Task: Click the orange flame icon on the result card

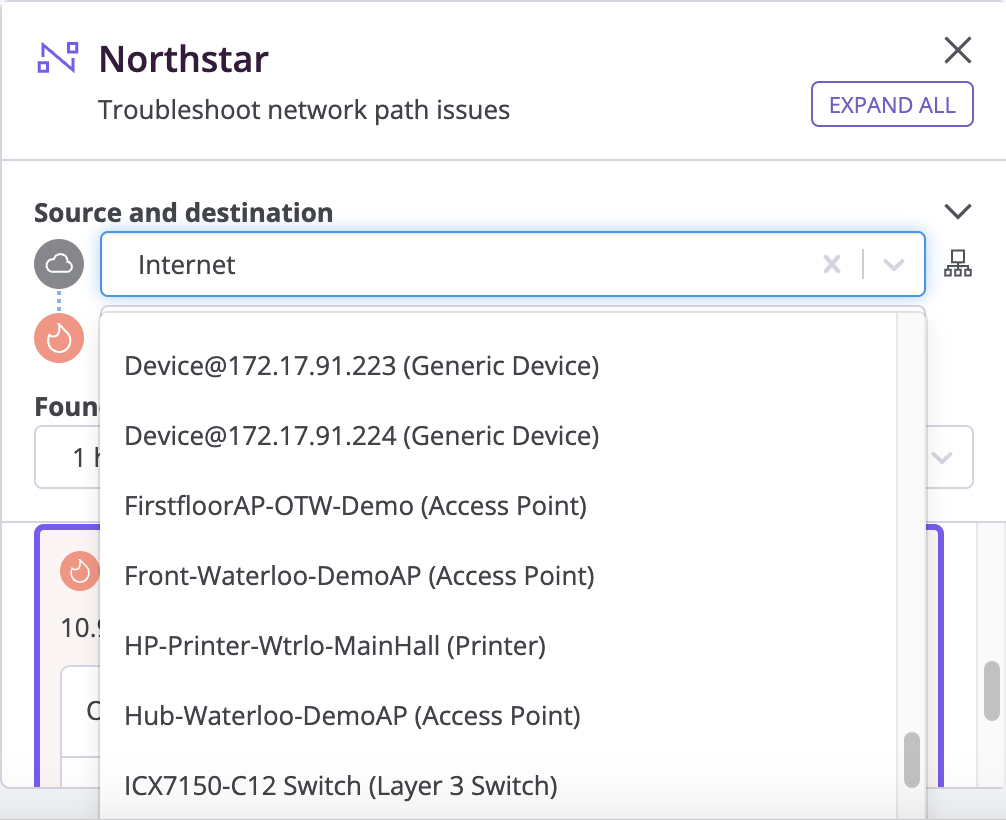Action: (79, 571)
